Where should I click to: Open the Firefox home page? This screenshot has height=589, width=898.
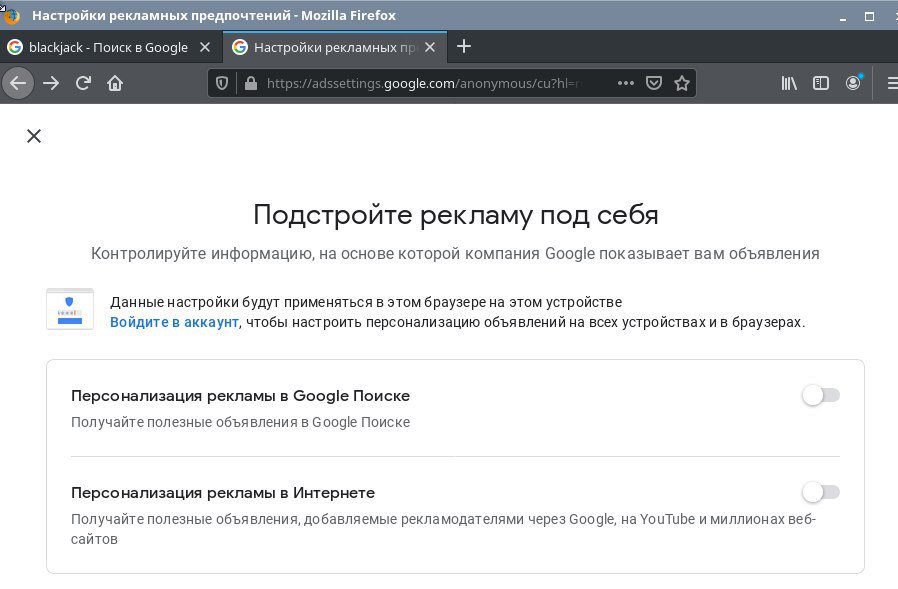(x=115, y=84)
